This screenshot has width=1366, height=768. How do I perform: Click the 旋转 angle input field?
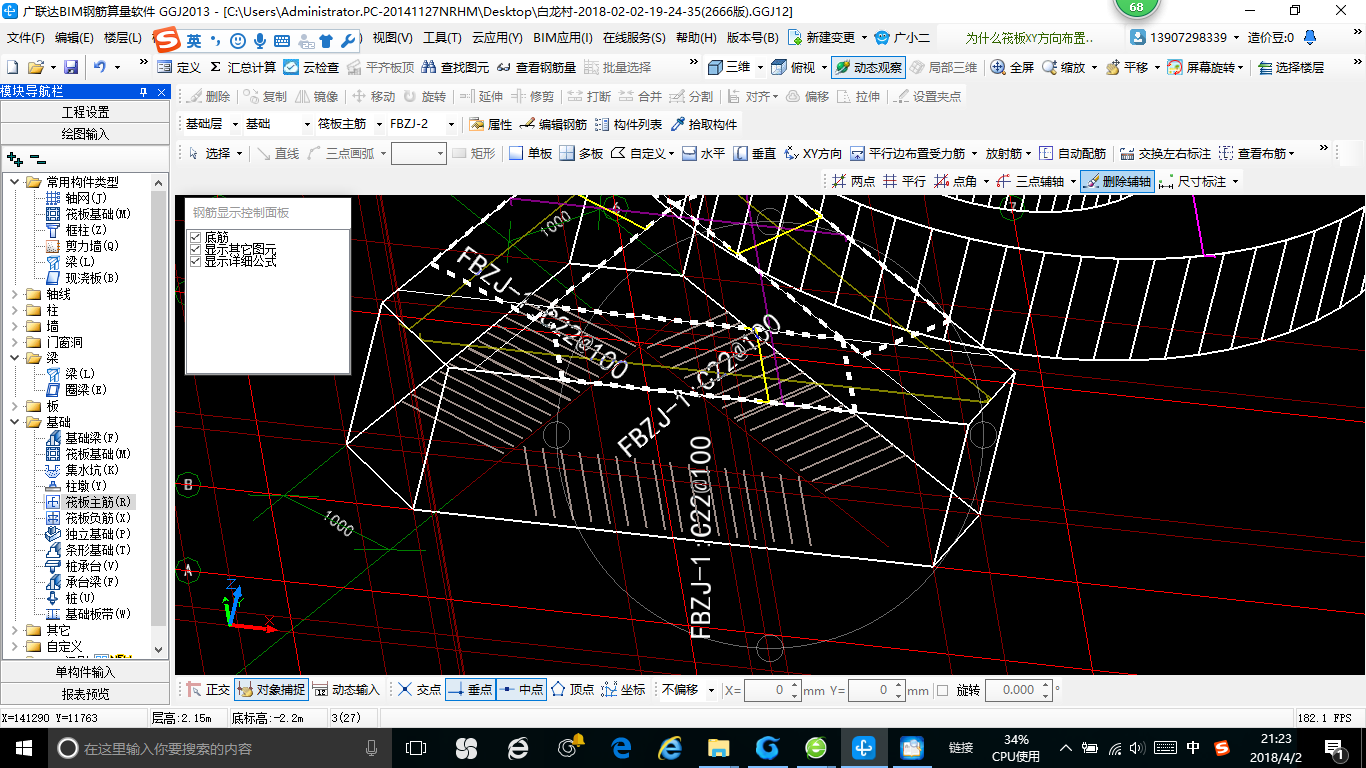point(1018,690)
